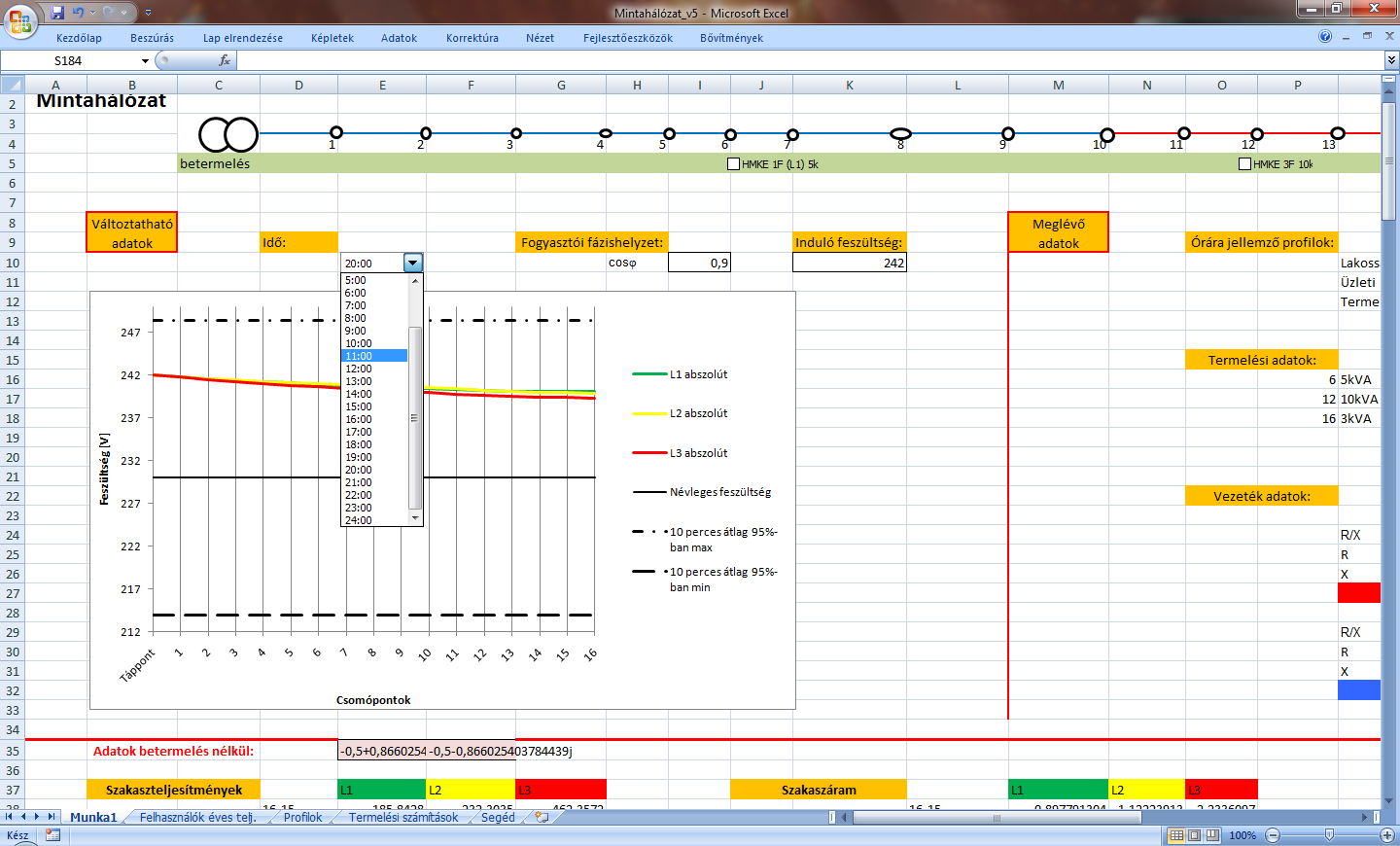The height and width of the screenshot is (846, 1400).
Task: Switch to Normal view icon
Action: pos(1176,835)
